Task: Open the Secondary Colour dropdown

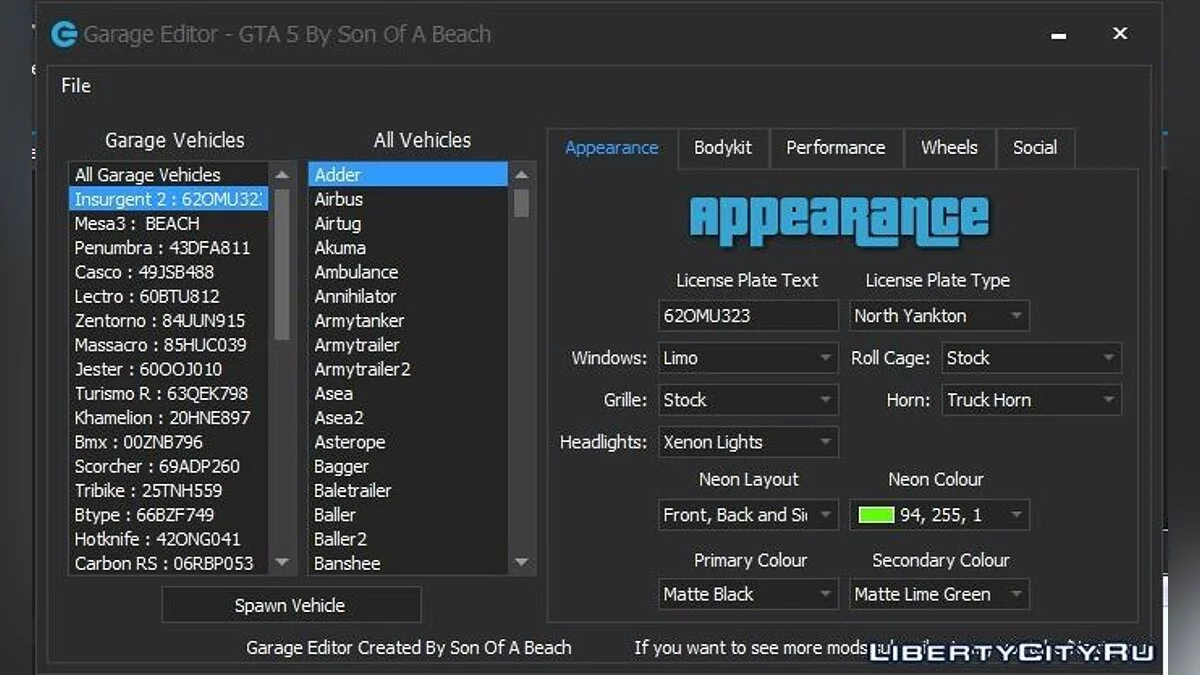Action: pos(939,594)
